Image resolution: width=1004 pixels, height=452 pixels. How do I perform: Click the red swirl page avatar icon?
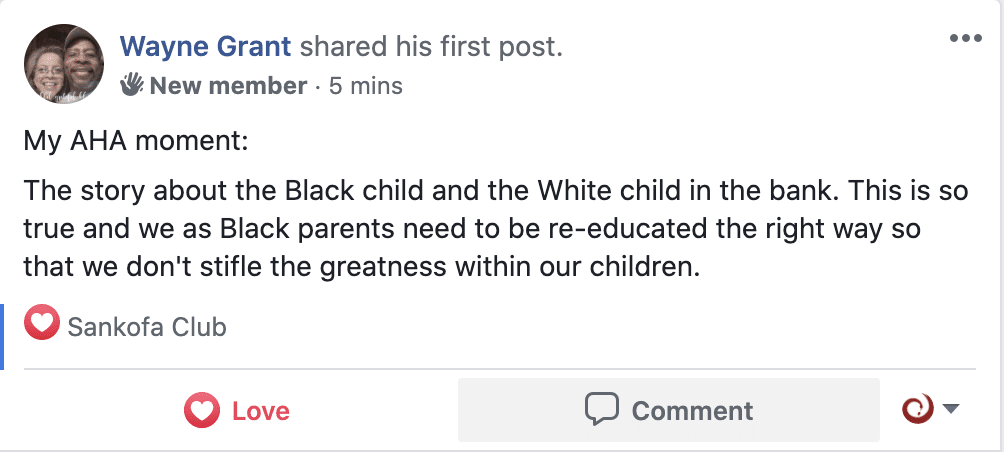pos(918,408)
